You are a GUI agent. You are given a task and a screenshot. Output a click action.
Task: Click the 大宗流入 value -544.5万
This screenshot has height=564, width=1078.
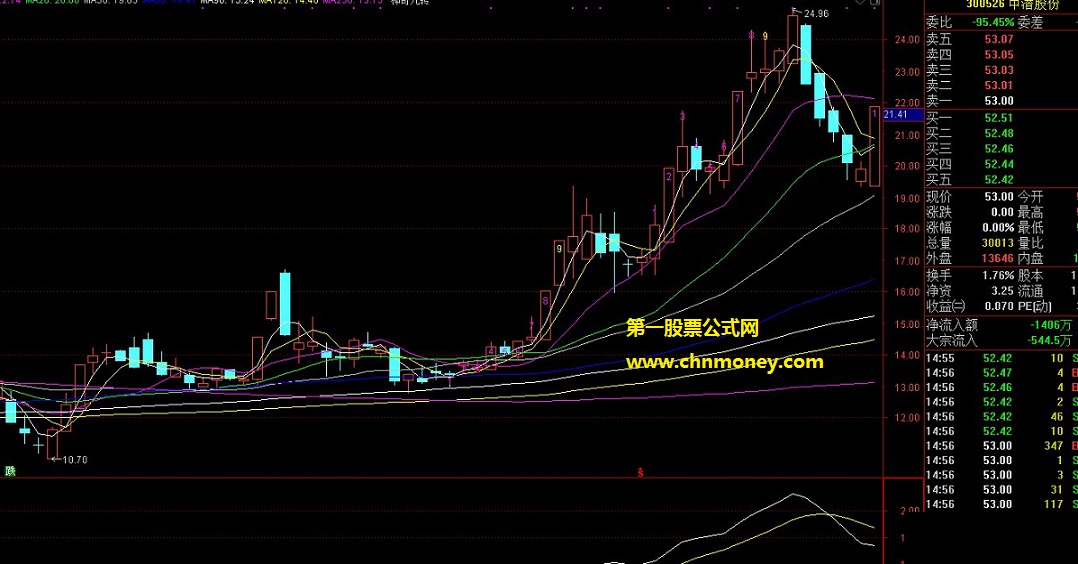click(x=1049, y=340)
